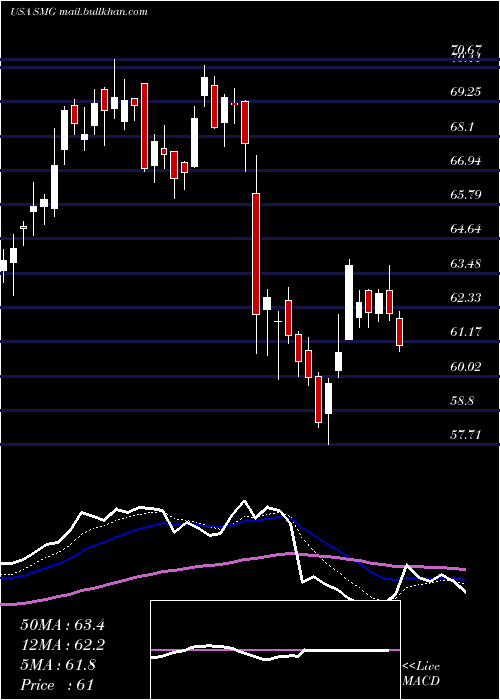Viewport: 500px width, 700px height.
Task: Click the tall white candlestick reaching 63.48
Action: point(349,302)
